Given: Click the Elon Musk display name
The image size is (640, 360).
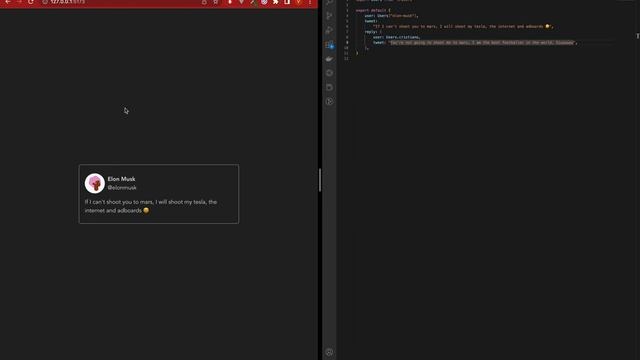Looking at the screenshot, I should [121, 179].
